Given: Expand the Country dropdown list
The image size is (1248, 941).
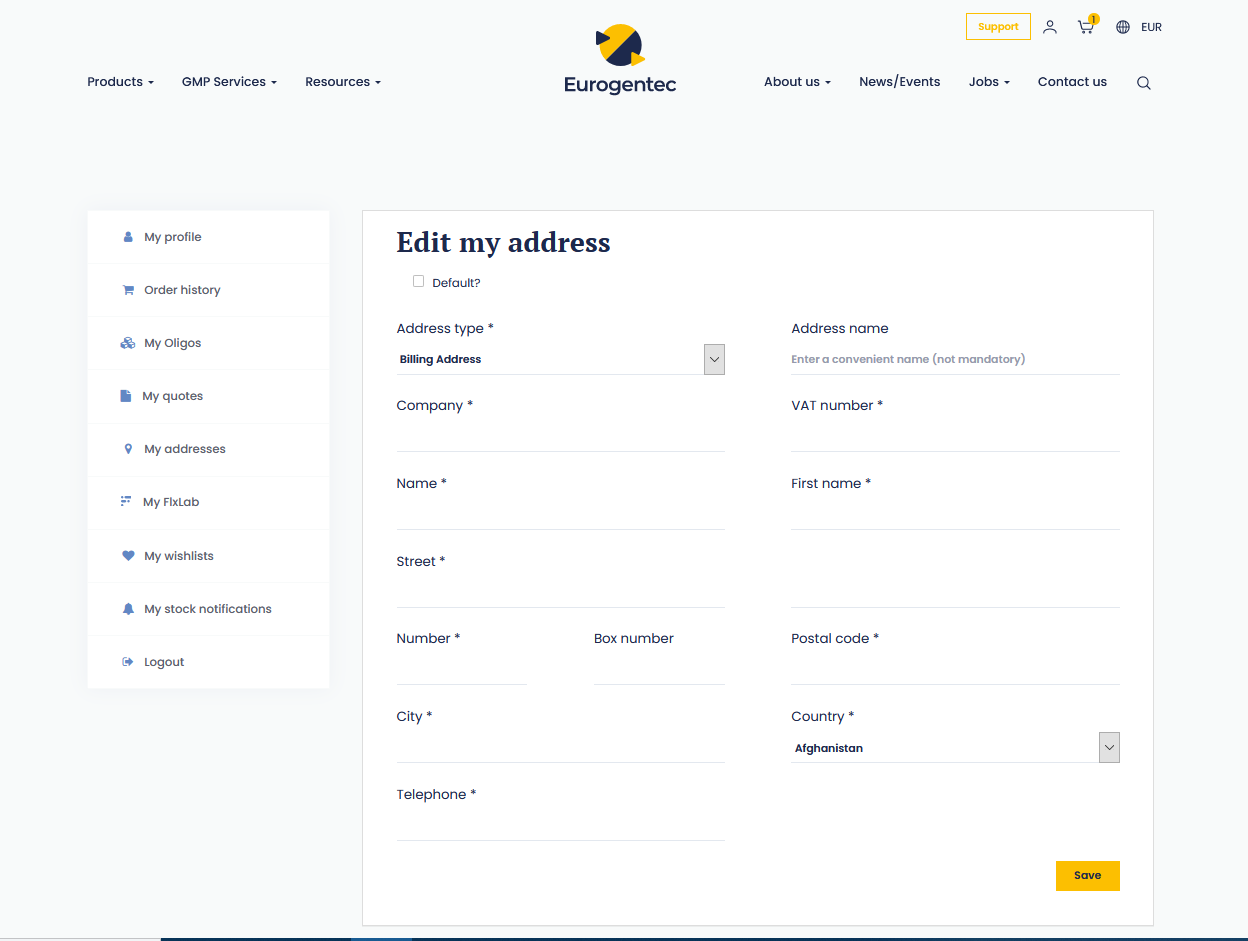Looking at the screenshot, I should pyautogui.click(x=954, y=748).
